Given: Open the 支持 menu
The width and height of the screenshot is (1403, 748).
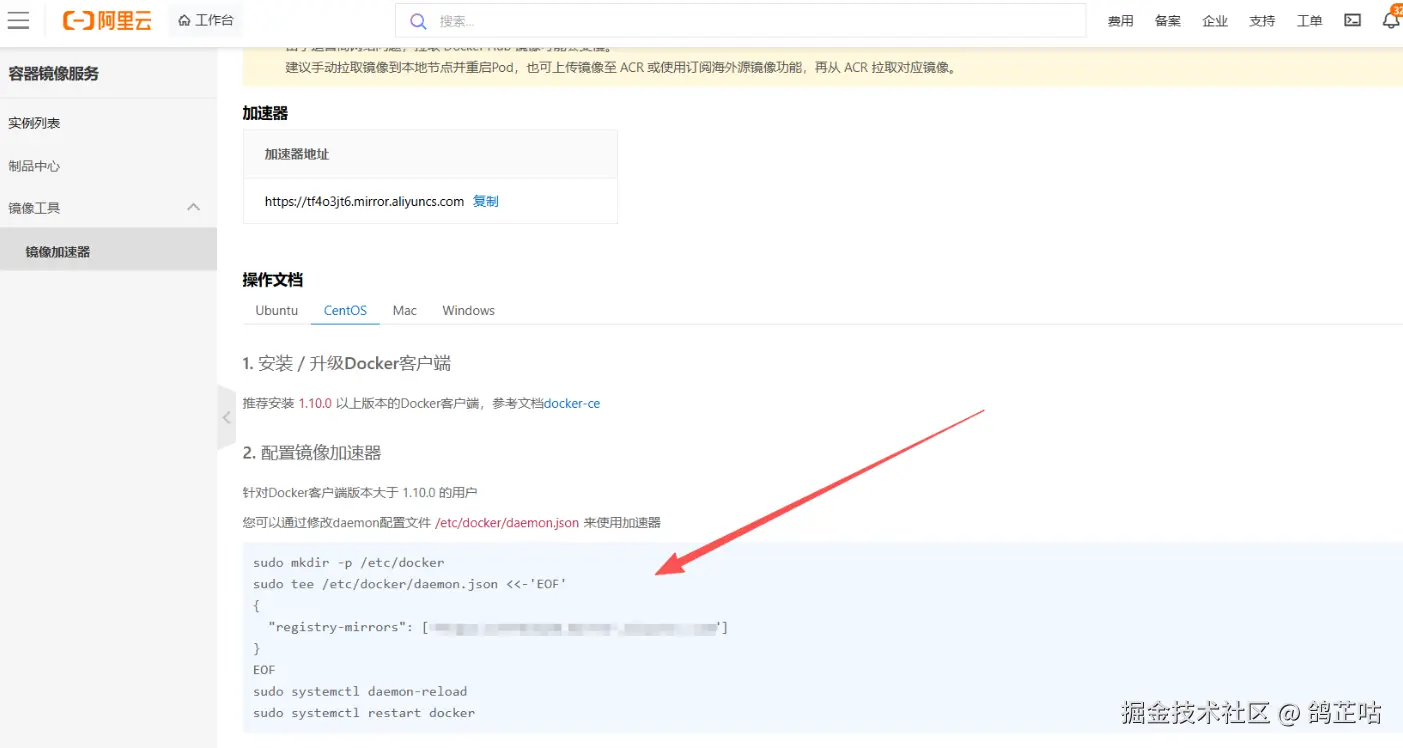Looking at the screenshot, I should coord(1262,21).
